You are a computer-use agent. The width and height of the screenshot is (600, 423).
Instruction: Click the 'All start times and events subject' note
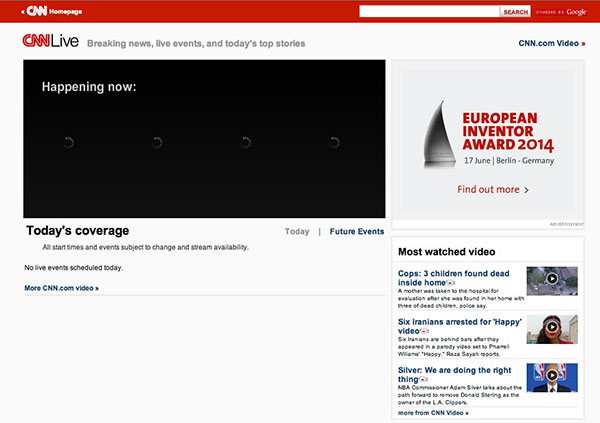(x=145, y=247)
